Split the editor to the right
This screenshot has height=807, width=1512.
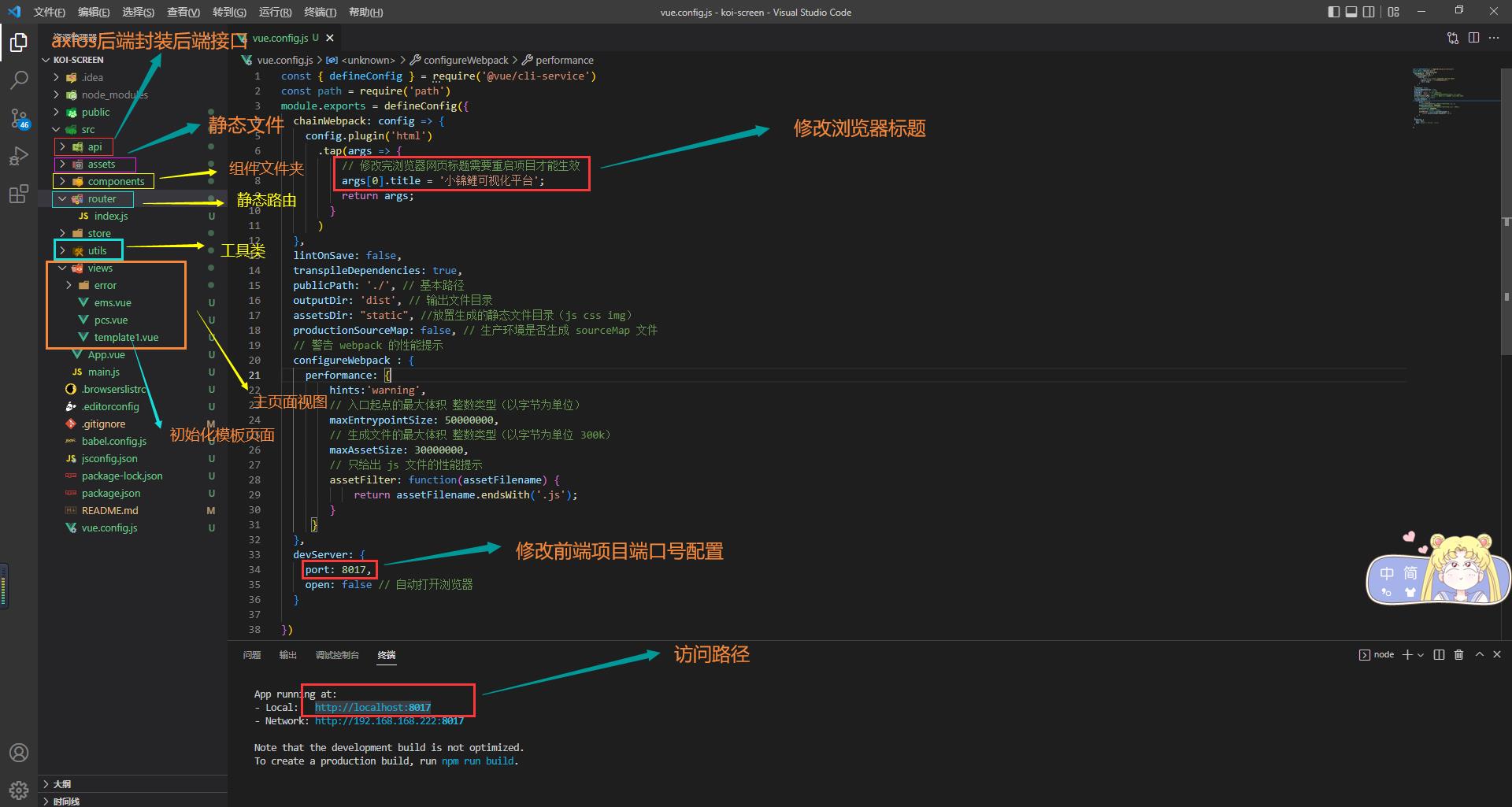click(x=1473, y=38)
